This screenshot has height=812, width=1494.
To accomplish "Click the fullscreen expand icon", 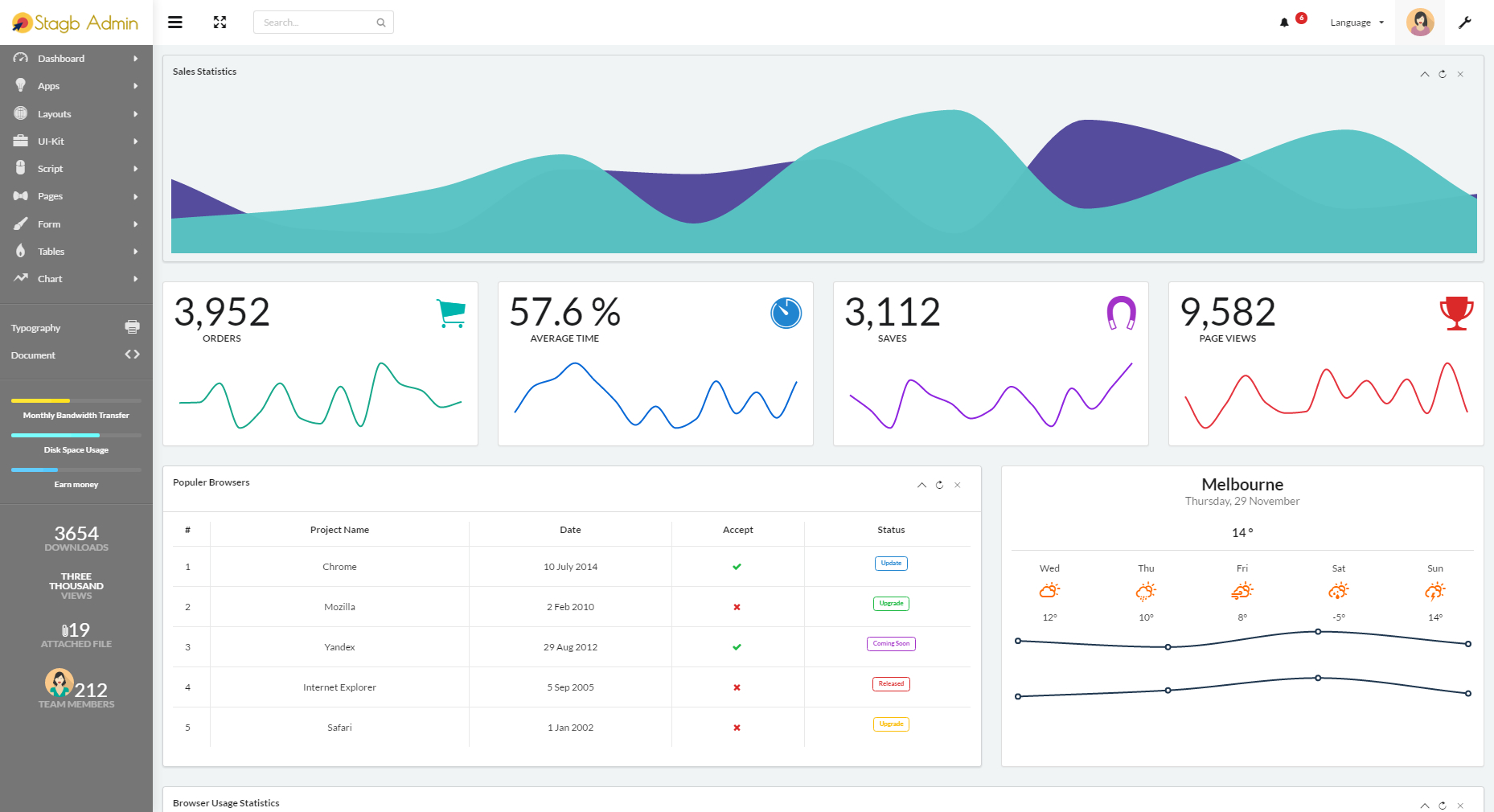I will pyautogui.click(x=220, y=22).
